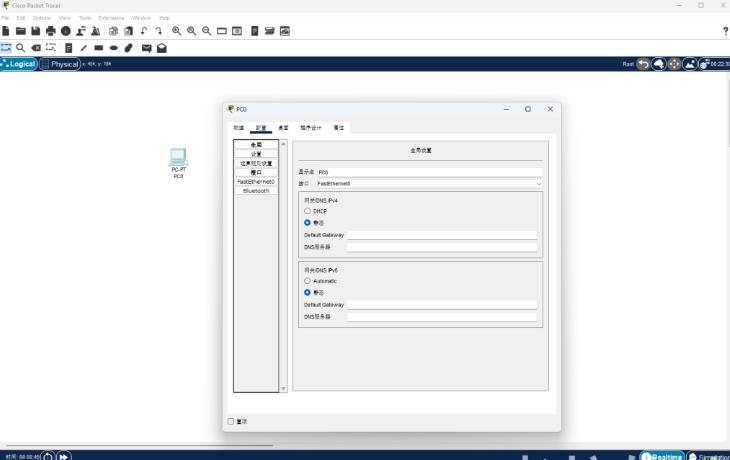Click the Power Cycle Devices icon
The image size is (730, 460).
coord(47,456)
